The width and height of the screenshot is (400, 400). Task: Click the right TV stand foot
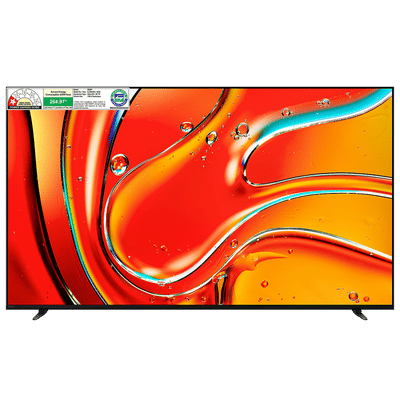click(360, 314)
